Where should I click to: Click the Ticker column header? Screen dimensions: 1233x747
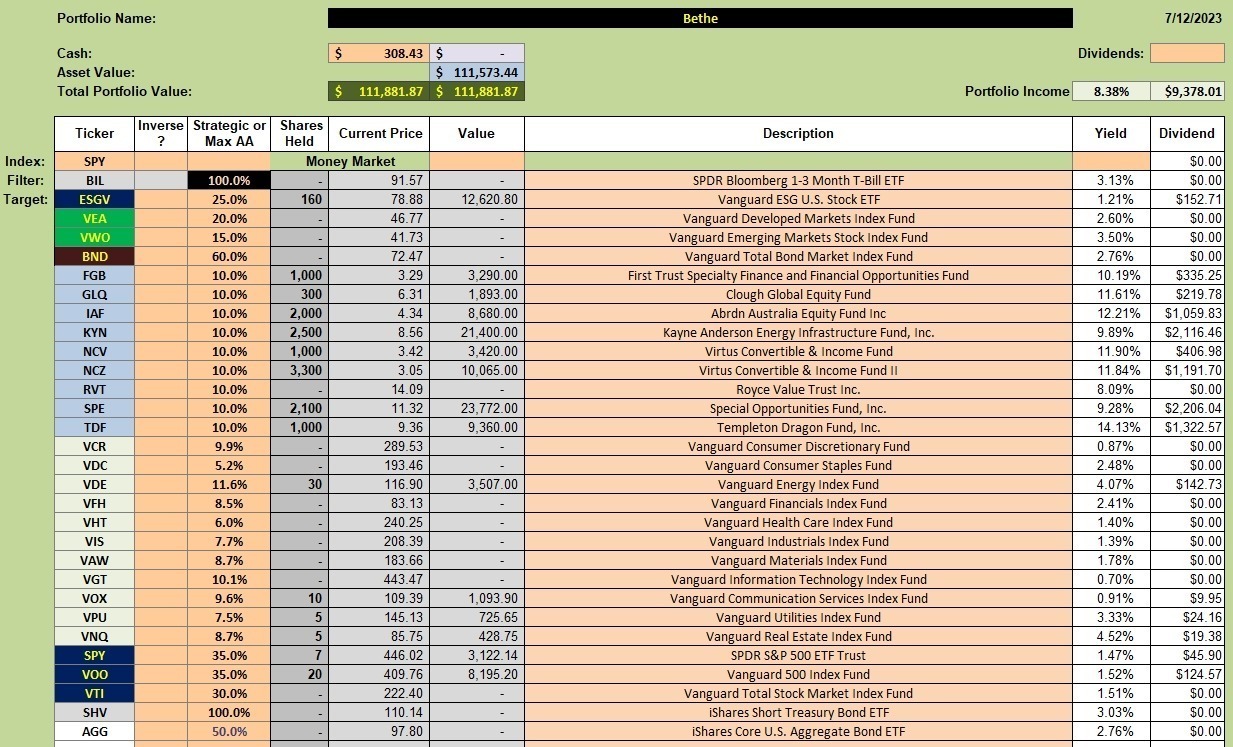[95, 133]
